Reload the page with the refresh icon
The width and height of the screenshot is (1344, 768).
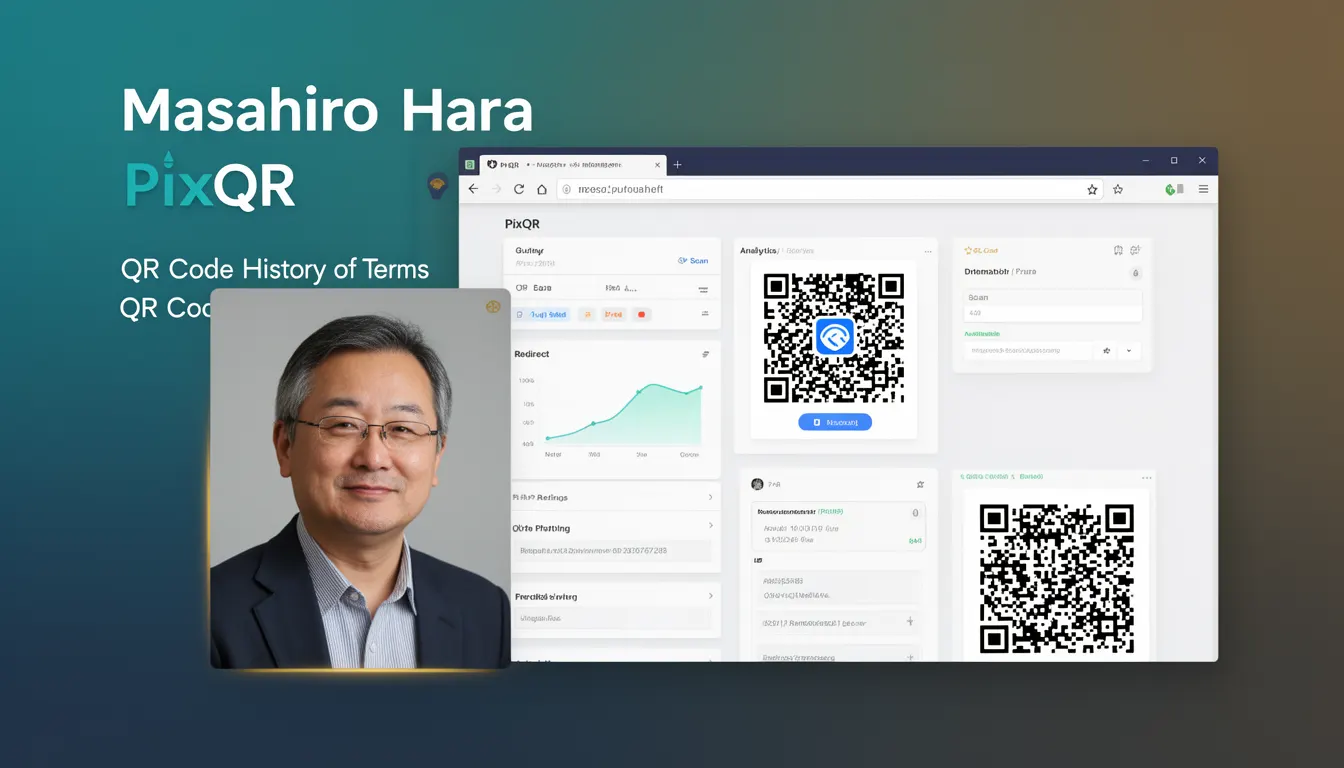pos(519,189)
